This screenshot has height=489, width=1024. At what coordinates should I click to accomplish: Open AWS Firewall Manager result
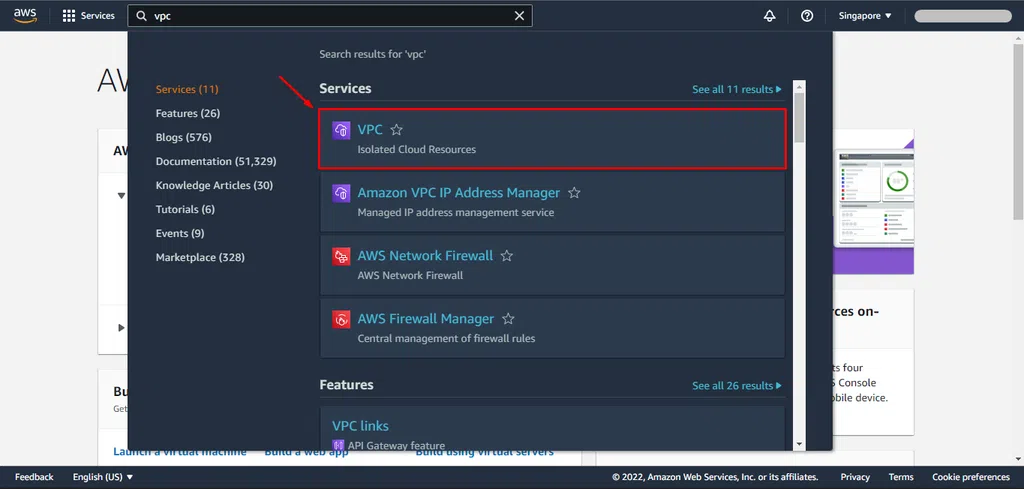pos(426,319)
